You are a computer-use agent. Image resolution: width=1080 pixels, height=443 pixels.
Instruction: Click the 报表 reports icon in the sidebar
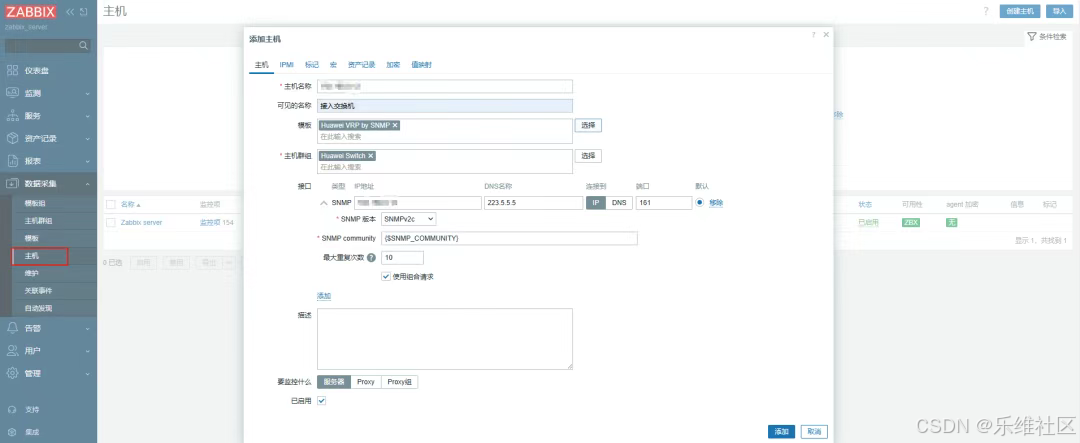tap(12, 161)
